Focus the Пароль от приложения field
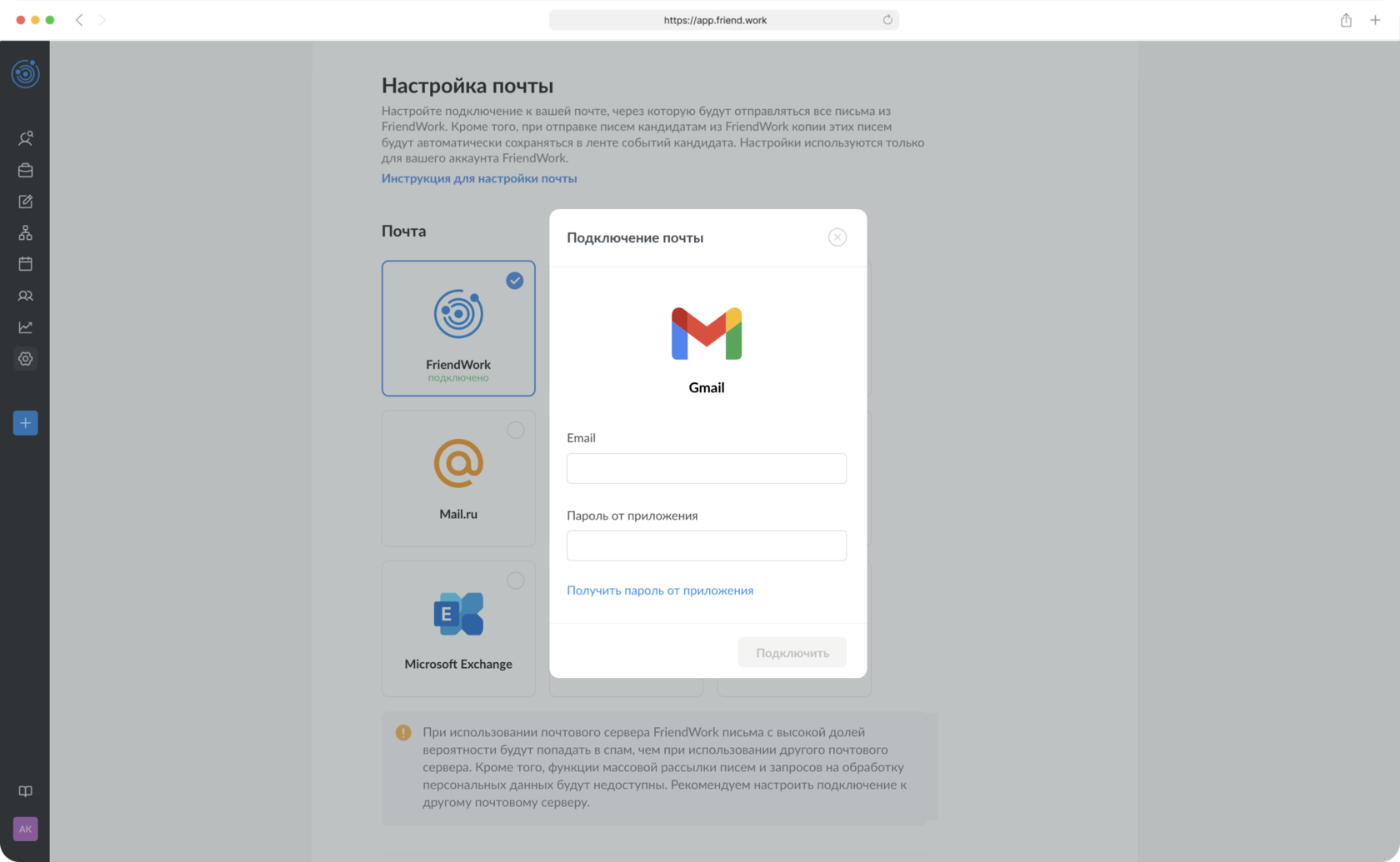The image size is (1400, 862). click(707, 546)
